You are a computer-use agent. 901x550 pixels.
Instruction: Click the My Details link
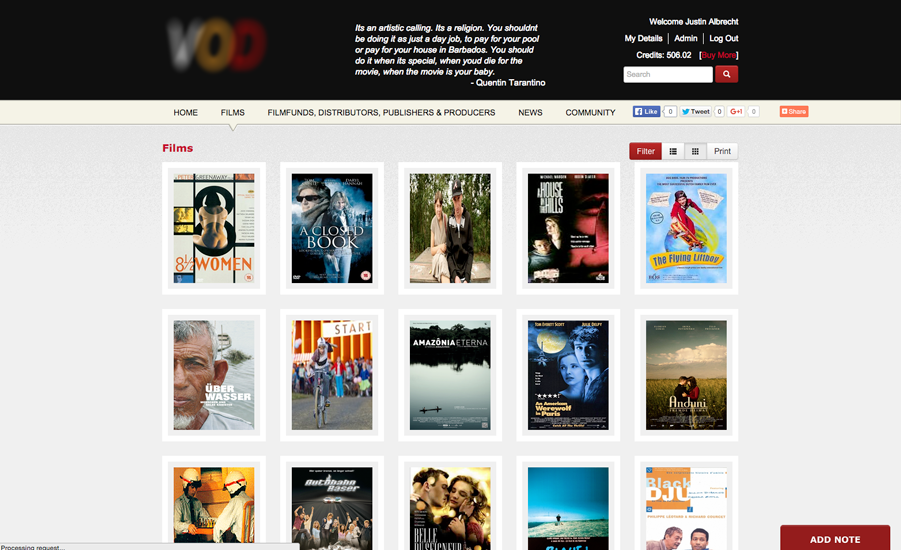coord(644,39)
